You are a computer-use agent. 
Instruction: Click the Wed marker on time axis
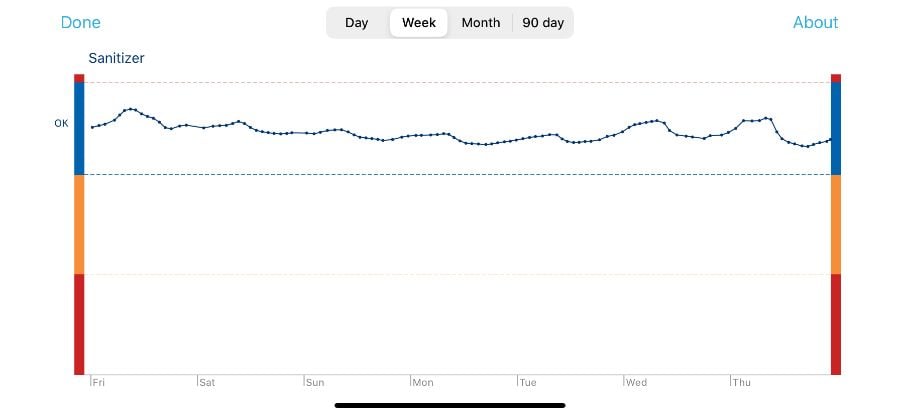click(x=635, y=382)
